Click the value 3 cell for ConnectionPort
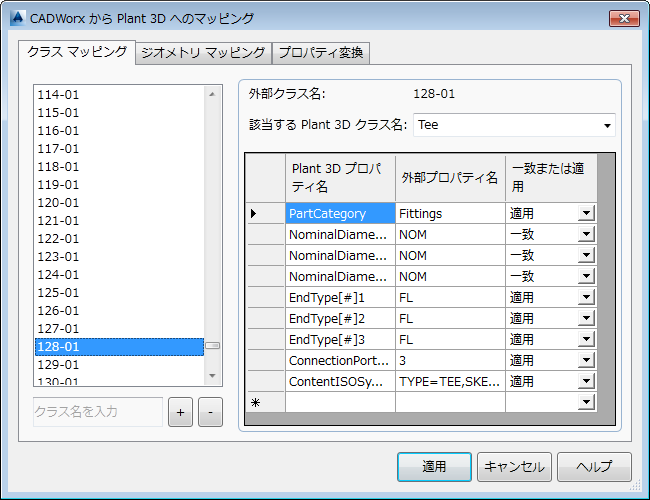This screenshot has width=650, height=500. [x=450, y=361]
